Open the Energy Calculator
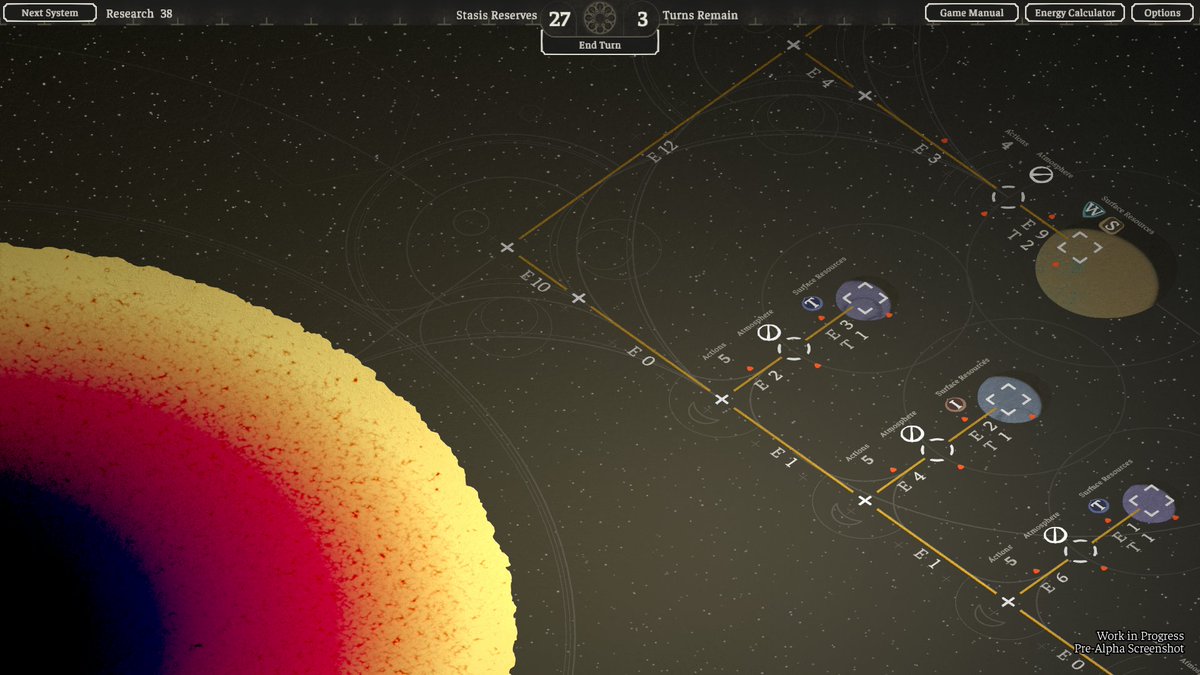 [1075, 13]
